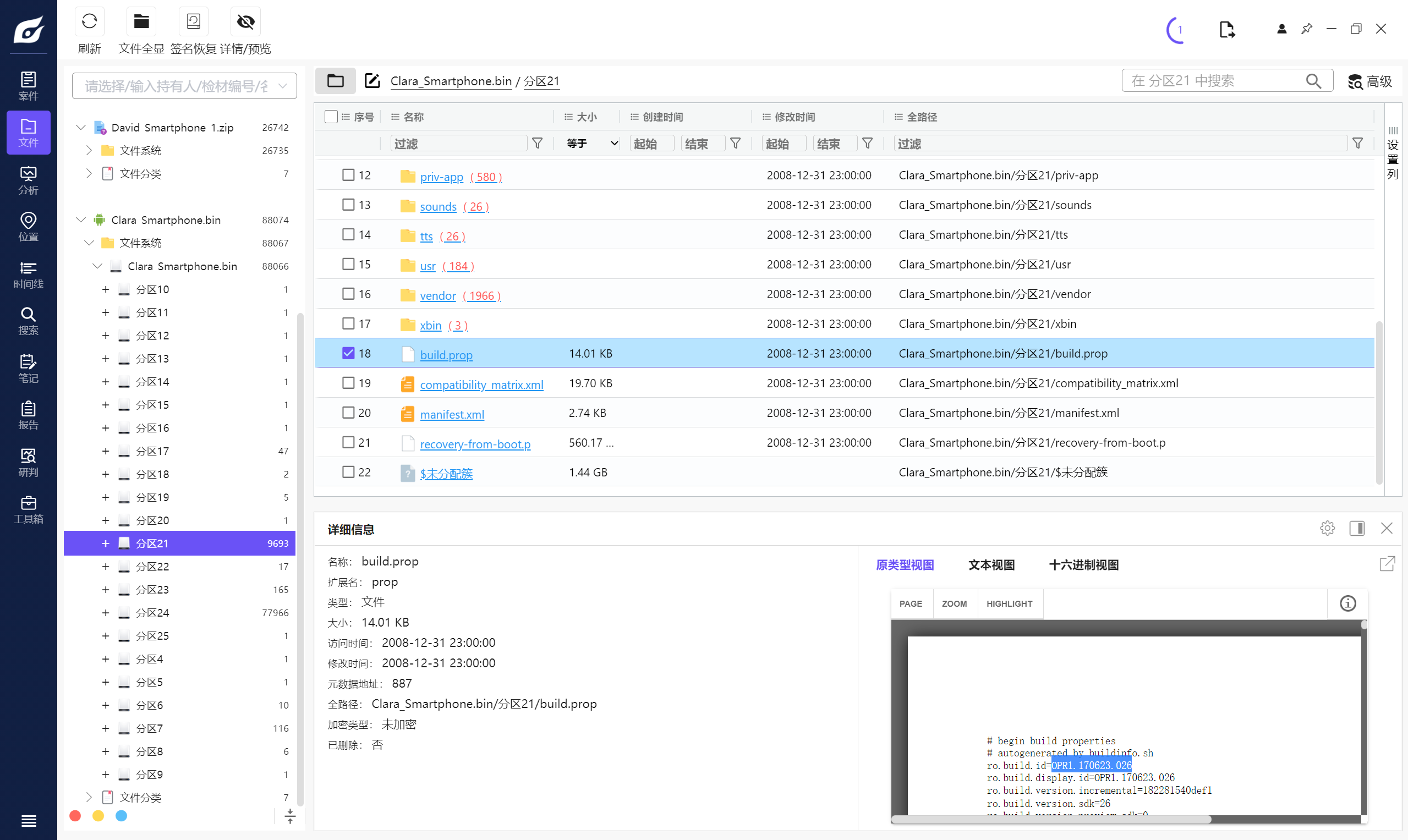Open the 工具箱 toolbox in sidebar
The height and width of the screenshot is (840, 1408).
tap(28, 509)
